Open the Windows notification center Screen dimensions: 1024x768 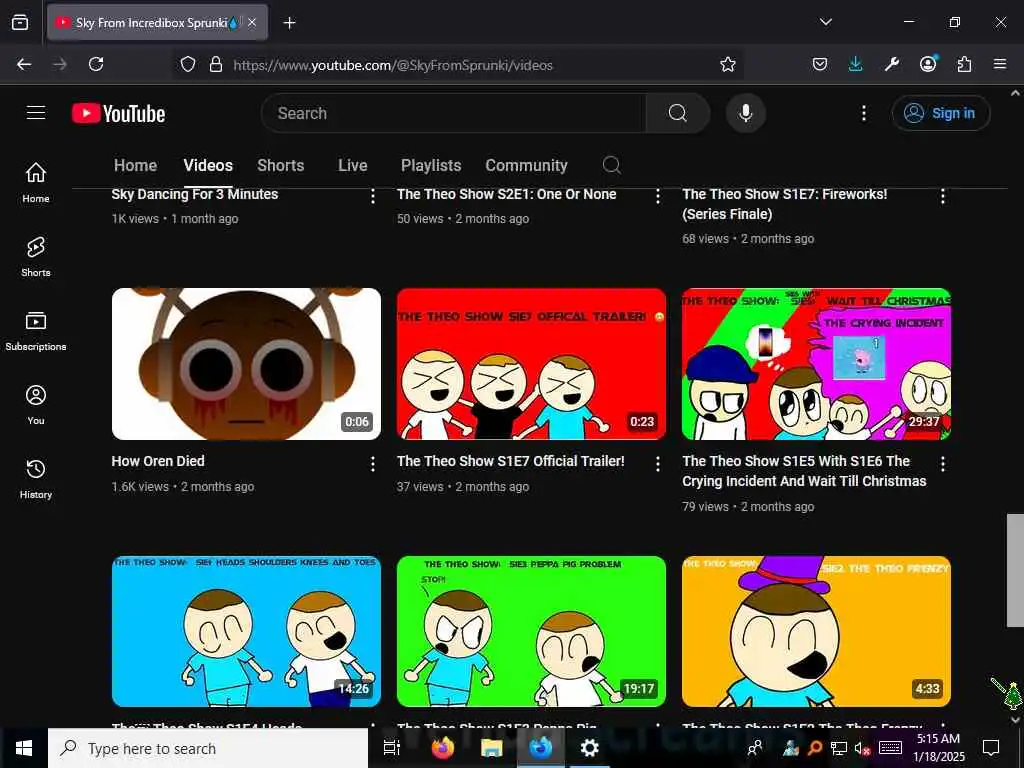(991, 748)
